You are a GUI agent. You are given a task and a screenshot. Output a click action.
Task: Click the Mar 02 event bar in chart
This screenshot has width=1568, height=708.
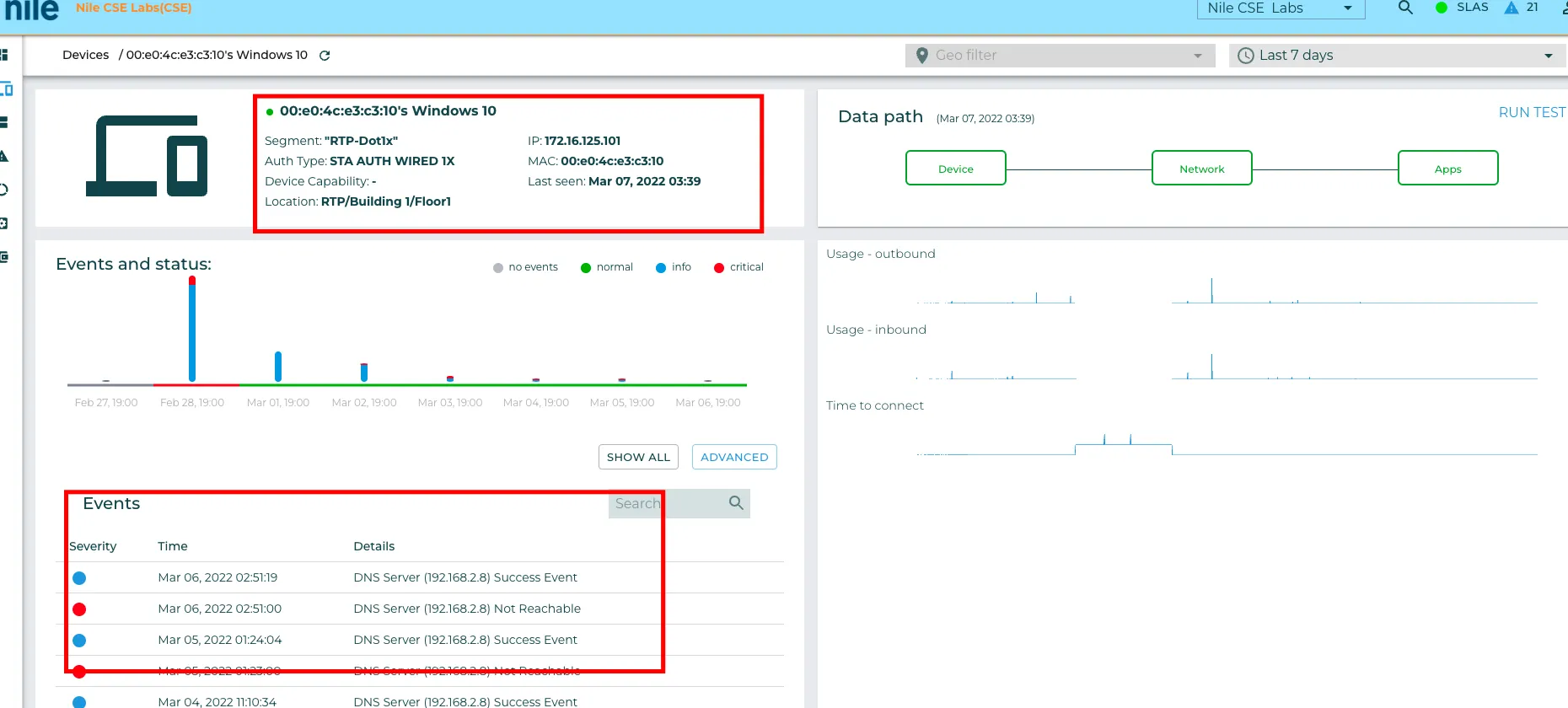pyautogui.click(x=364, y=372)
